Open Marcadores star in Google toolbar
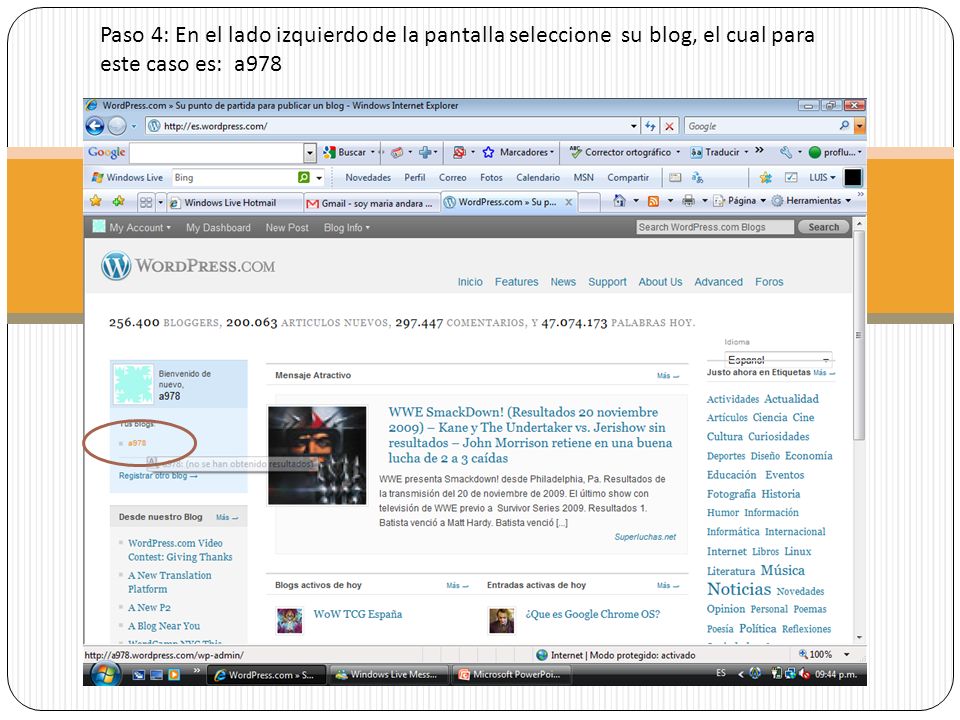This screenshot has height=720, width=960. 517,152
